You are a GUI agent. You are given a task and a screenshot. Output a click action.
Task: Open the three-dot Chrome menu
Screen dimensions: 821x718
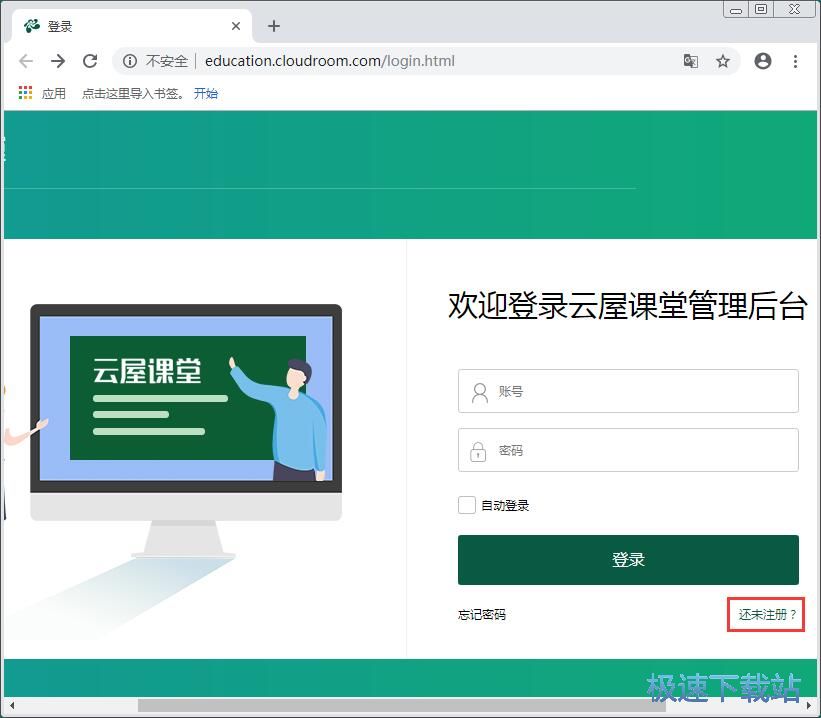(795, 61)
